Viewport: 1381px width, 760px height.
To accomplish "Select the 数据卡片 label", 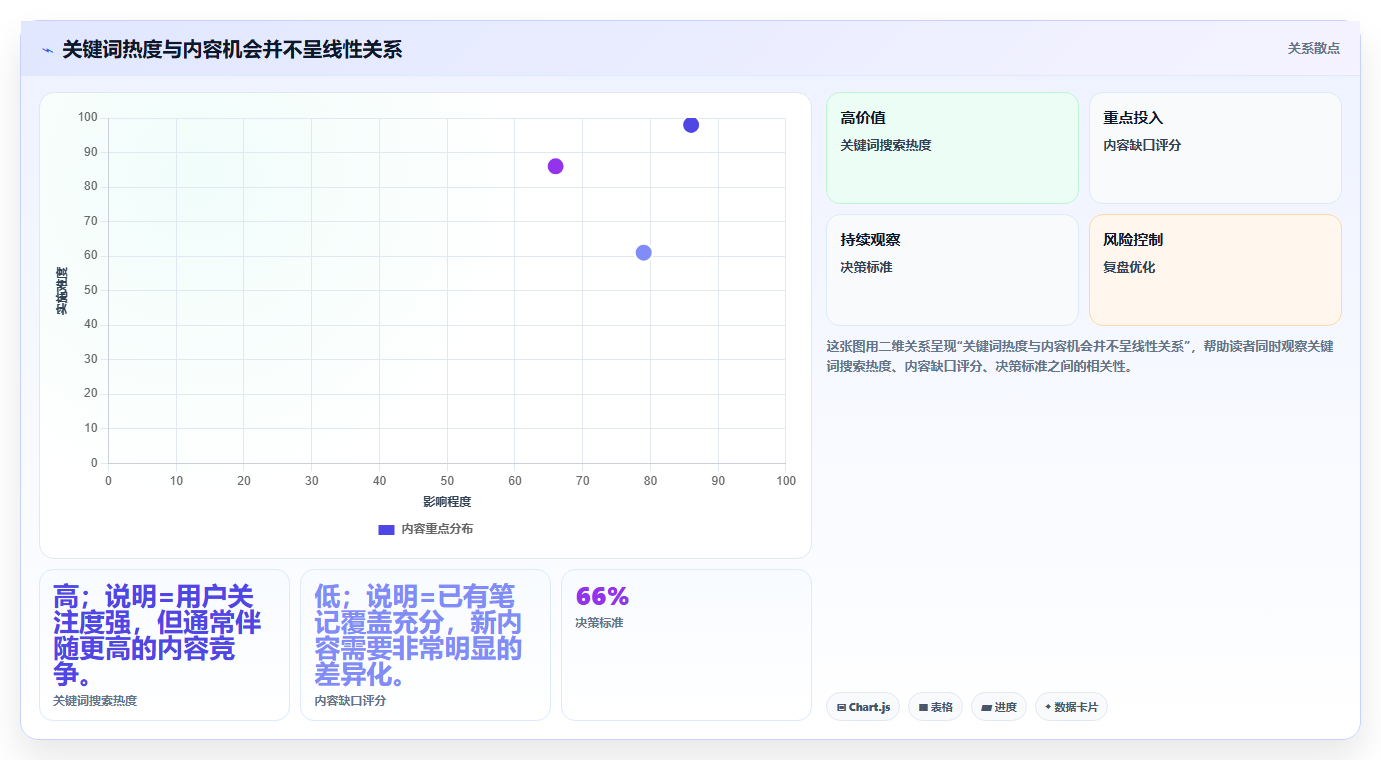I will [x=1076, y=708].
